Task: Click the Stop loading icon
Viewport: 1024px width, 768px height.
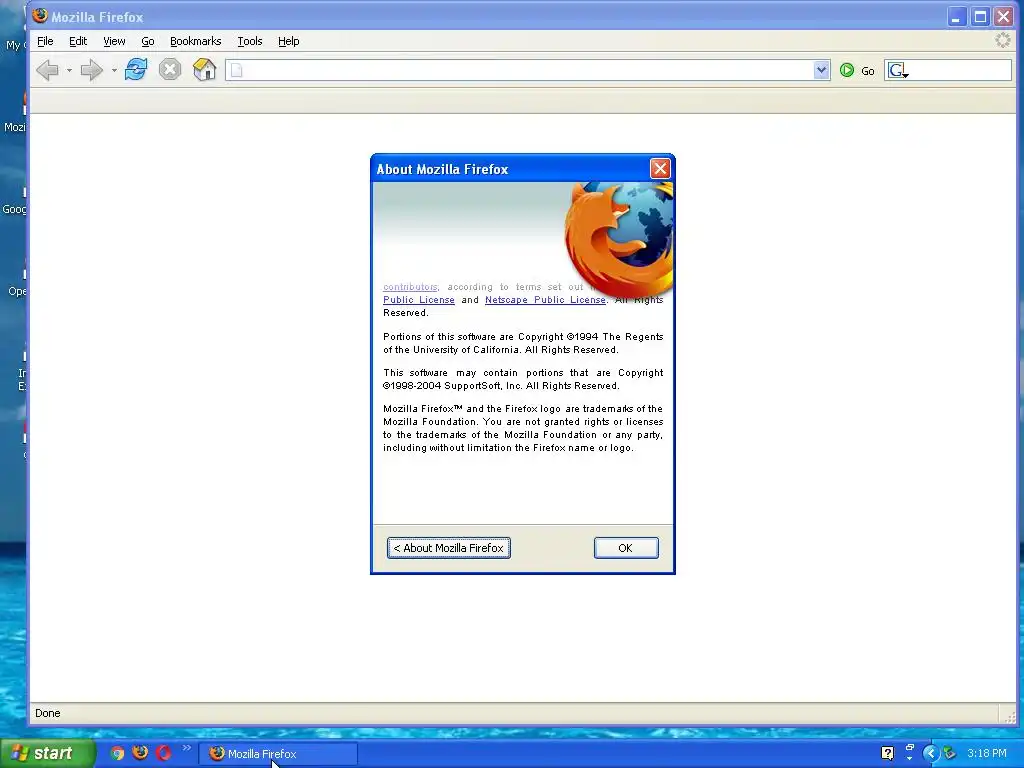Action: (170, 70)
